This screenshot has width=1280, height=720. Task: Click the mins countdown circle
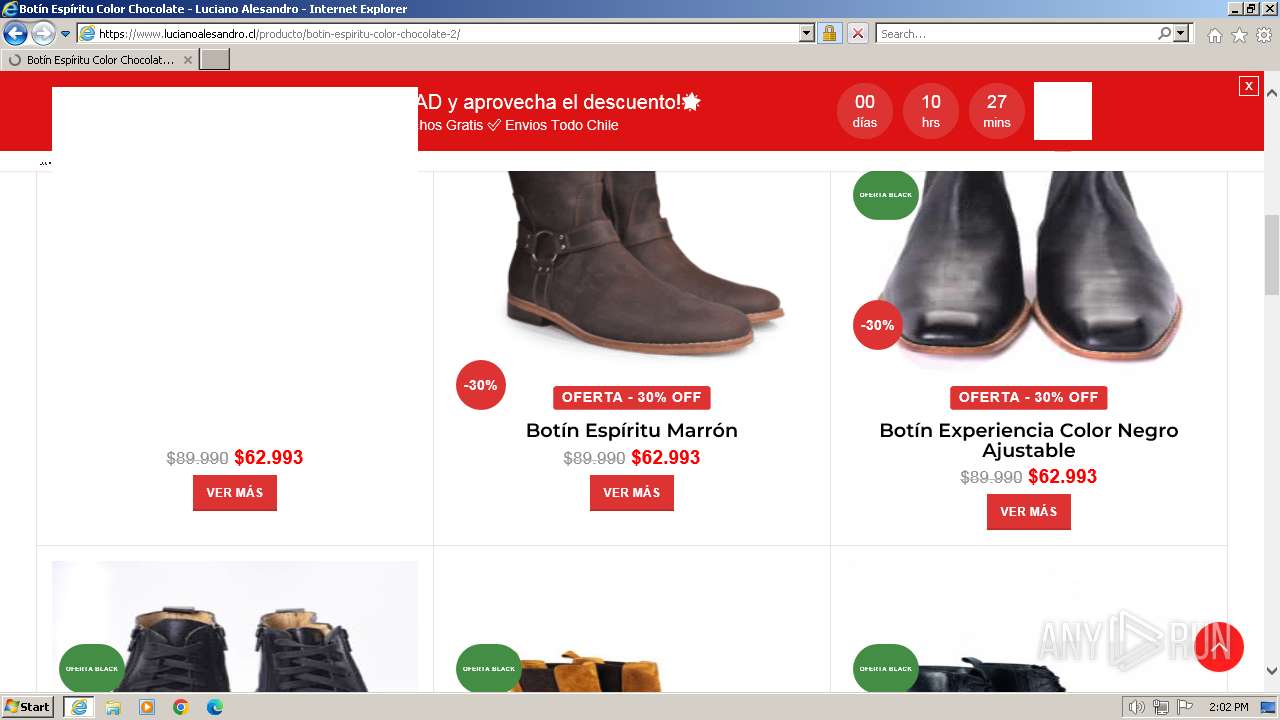[x=997, y=111]
